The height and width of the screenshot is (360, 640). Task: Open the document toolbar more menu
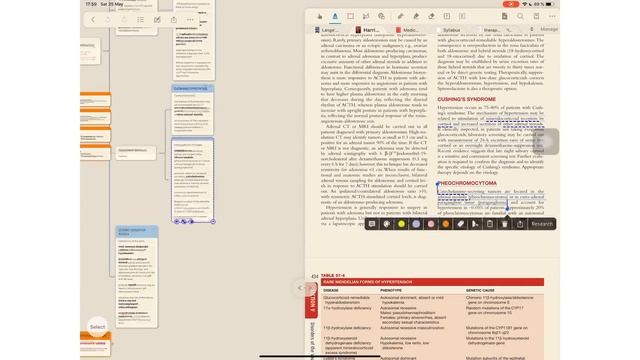(552, 16)
